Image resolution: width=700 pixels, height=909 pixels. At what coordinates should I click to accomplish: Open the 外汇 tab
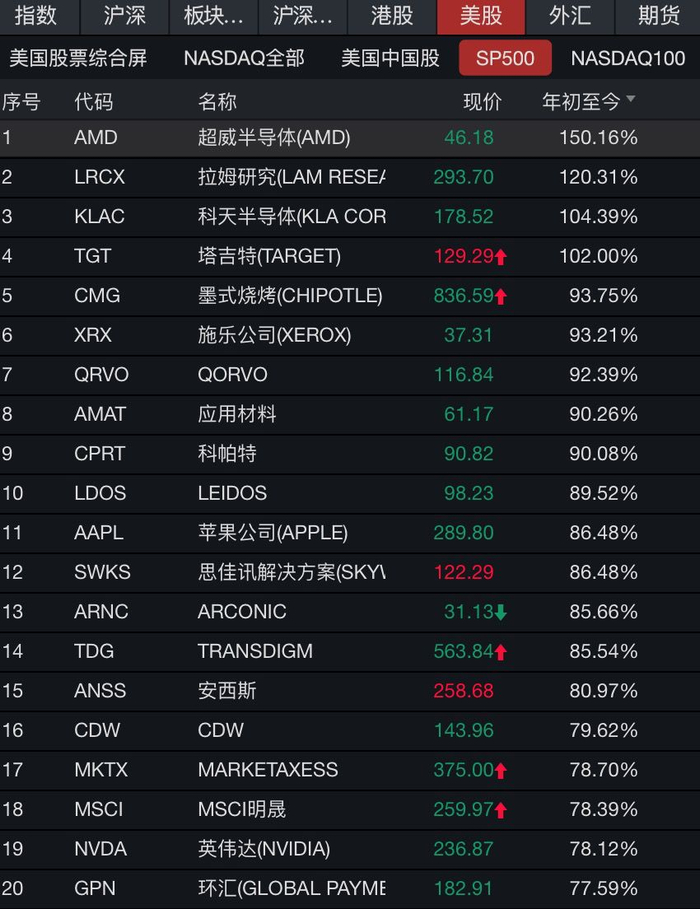[x=570, y=16]
